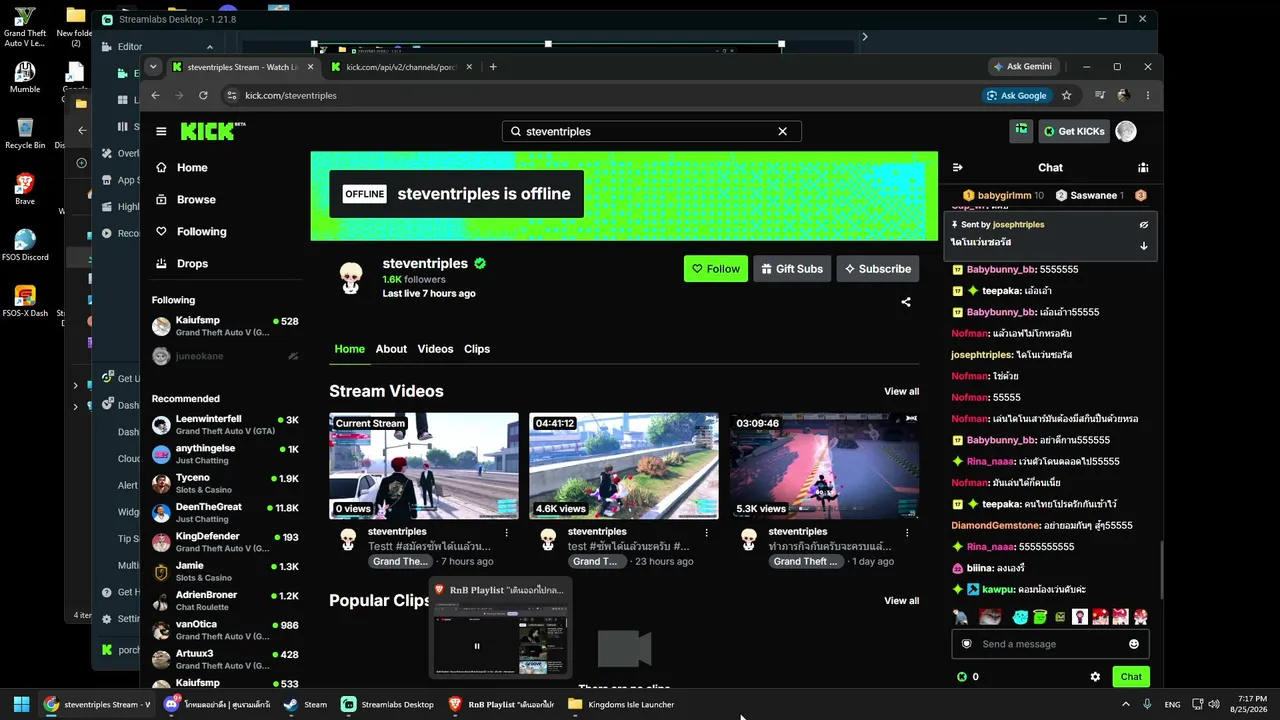Open the Chrome tab search dropdown
Viewport: 1280px width, 720px height.
point(153,67)
